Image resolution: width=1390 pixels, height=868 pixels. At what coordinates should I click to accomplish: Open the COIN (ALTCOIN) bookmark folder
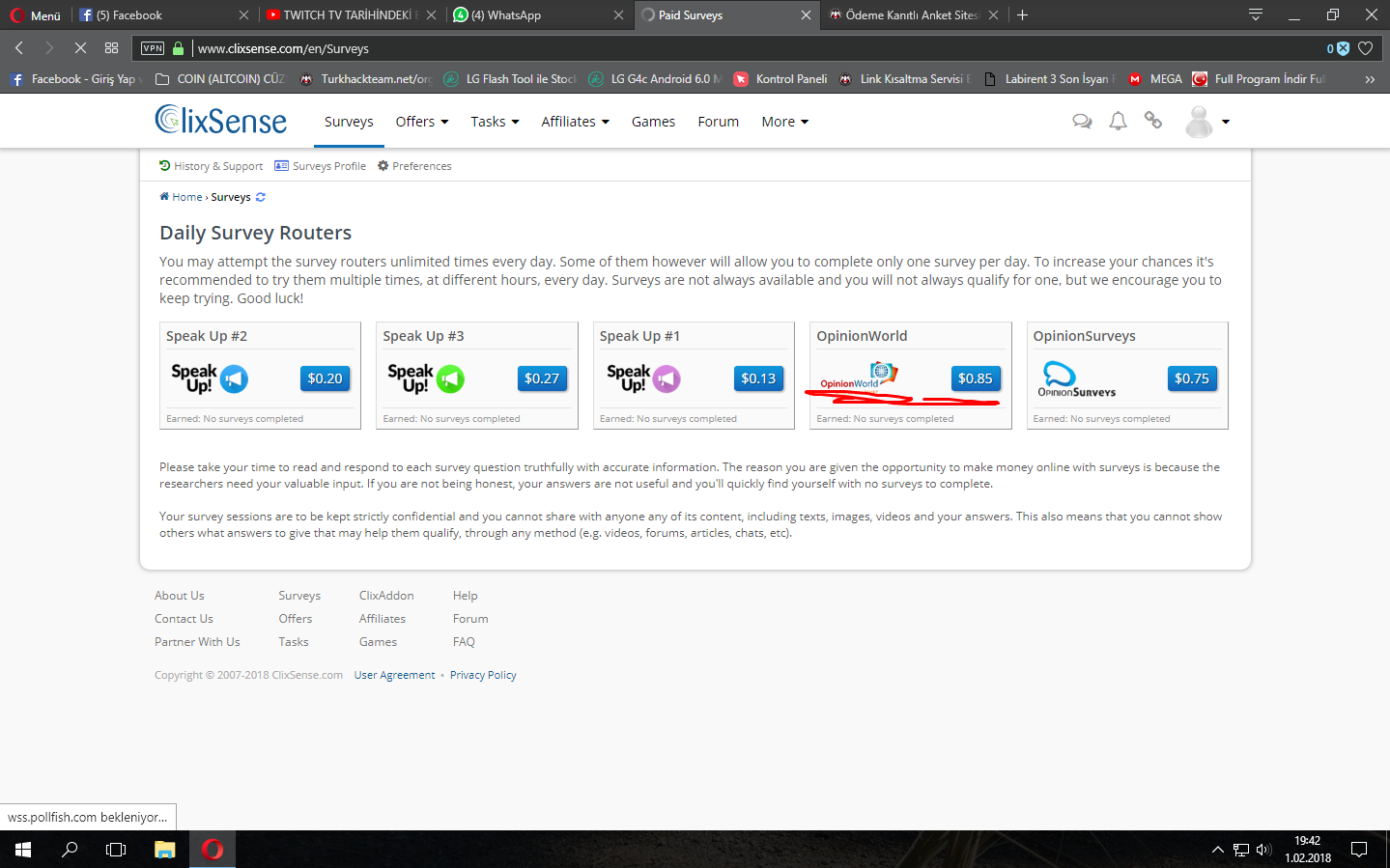tap(221, 79)
